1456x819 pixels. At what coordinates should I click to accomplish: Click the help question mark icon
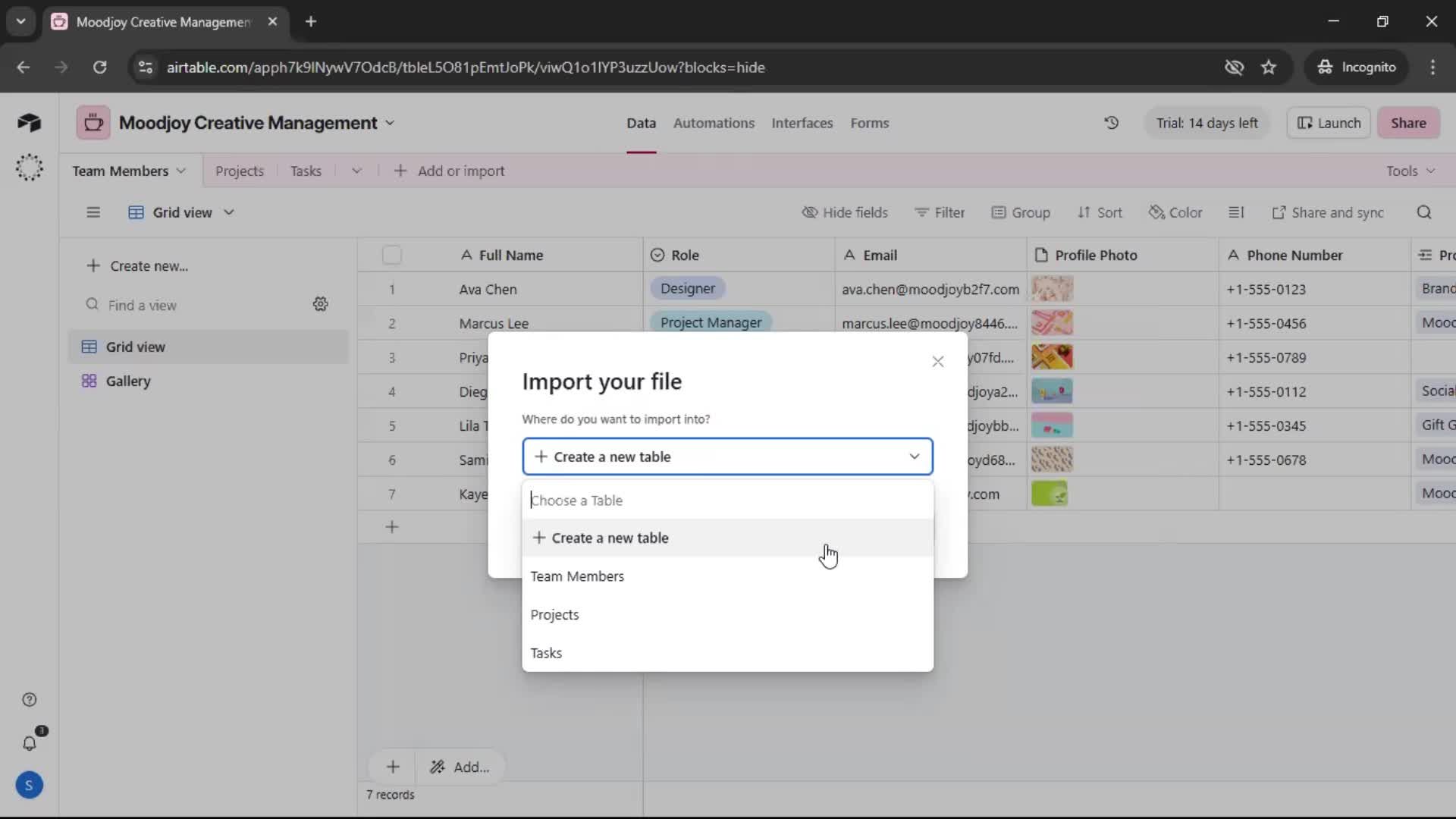pyautogui.click(x=29, y=700)
